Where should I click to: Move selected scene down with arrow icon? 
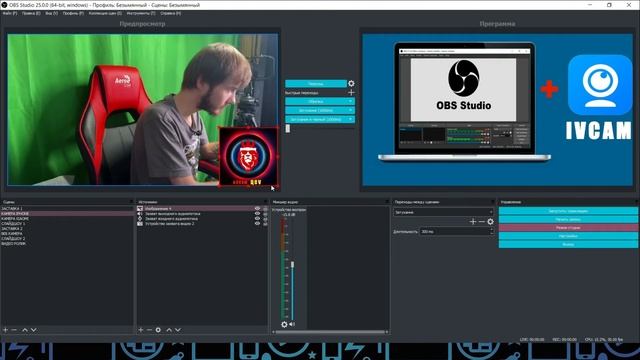click(34, 329)
